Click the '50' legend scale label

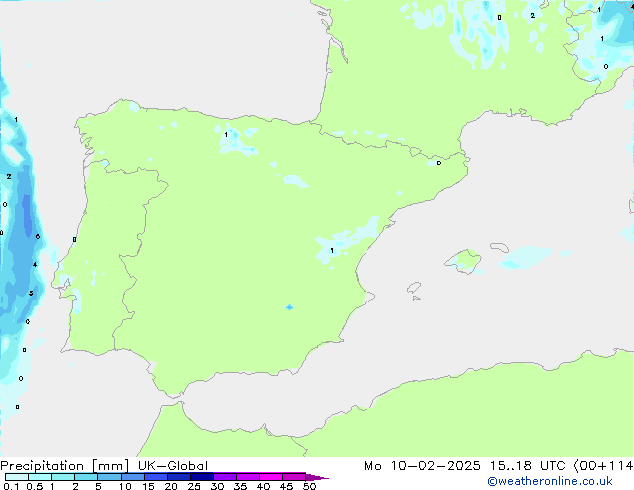click(309, 486)
